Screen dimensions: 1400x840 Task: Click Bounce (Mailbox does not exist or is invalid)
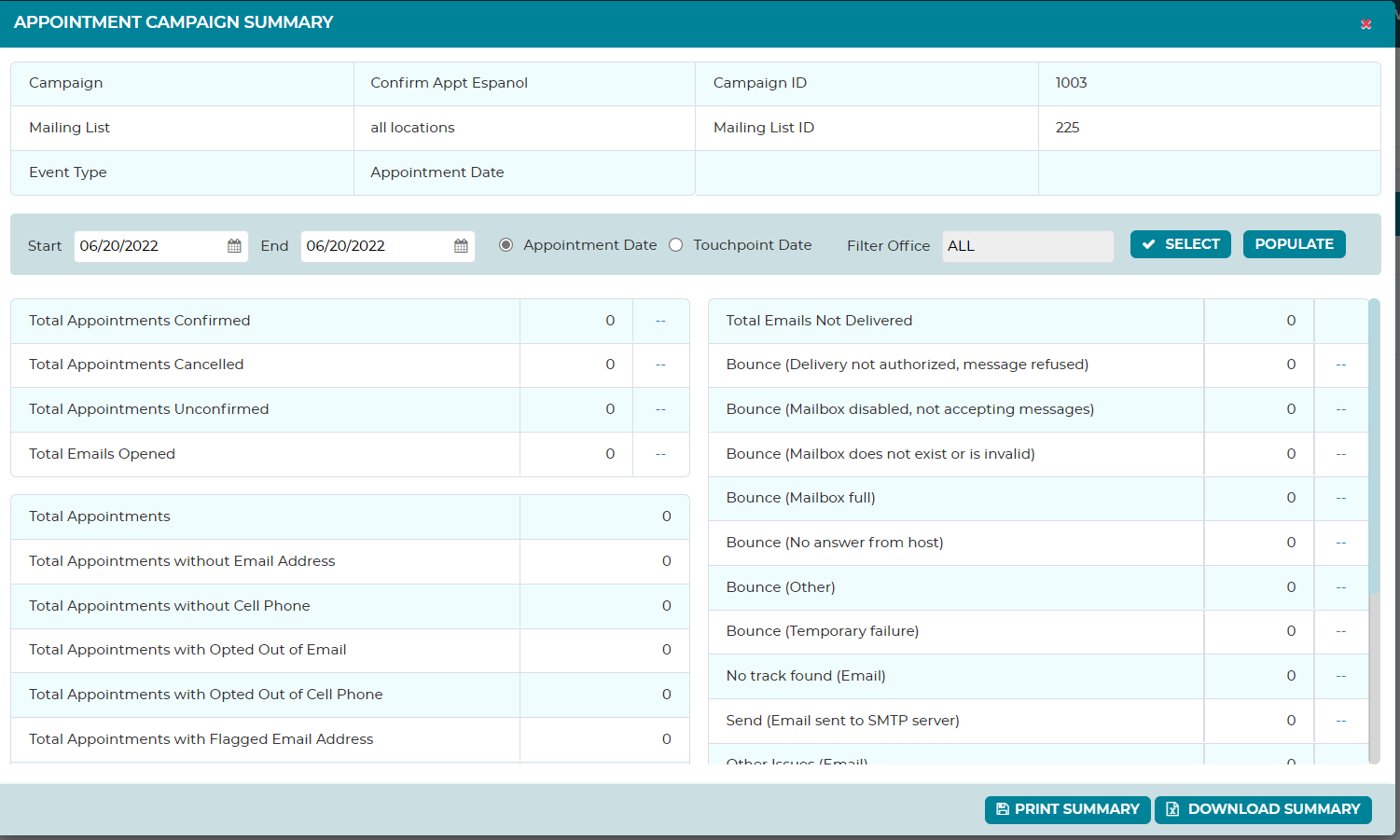(880, 454)
